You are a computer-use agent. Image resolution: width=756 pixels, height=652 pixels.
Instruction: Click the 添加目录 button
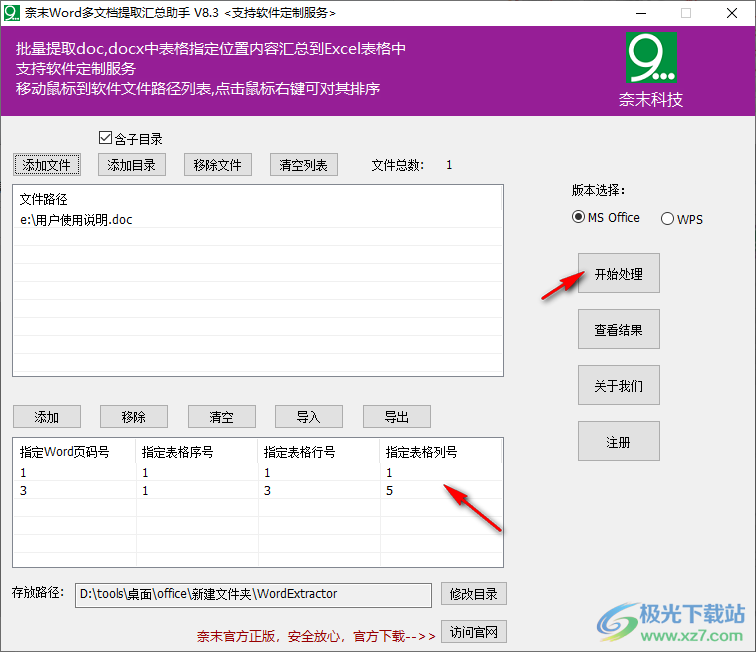click(132, 165)
